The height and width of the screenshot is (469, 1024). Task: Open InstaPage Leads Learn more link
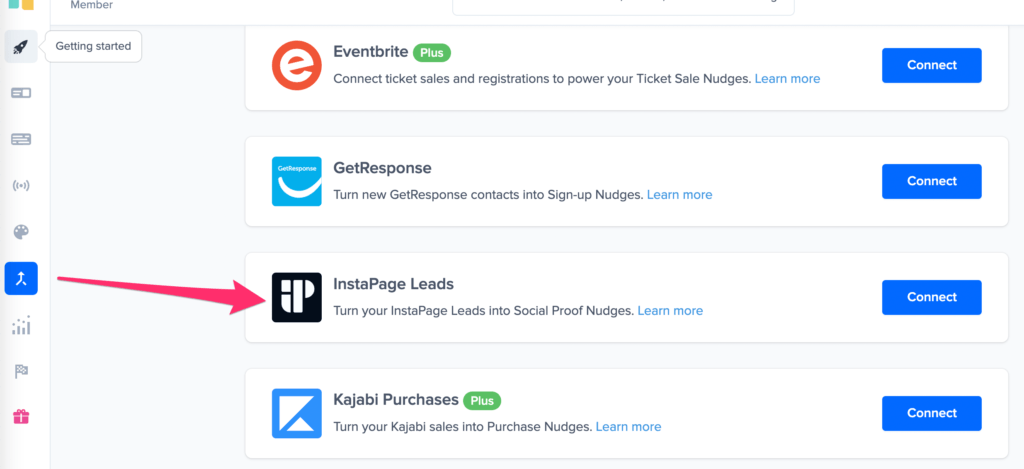(670, 310)
